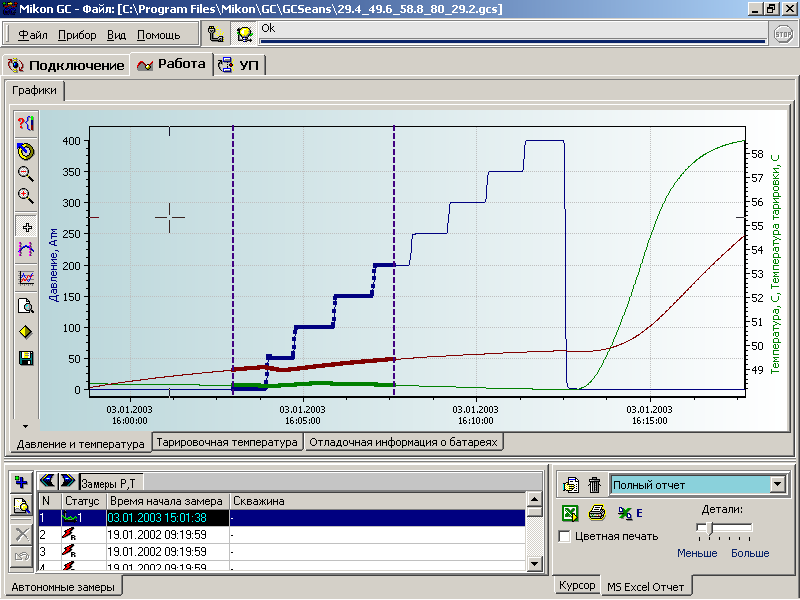Click the zoom out magnifier icon
800x600 pixels.
tap(27, 174)
